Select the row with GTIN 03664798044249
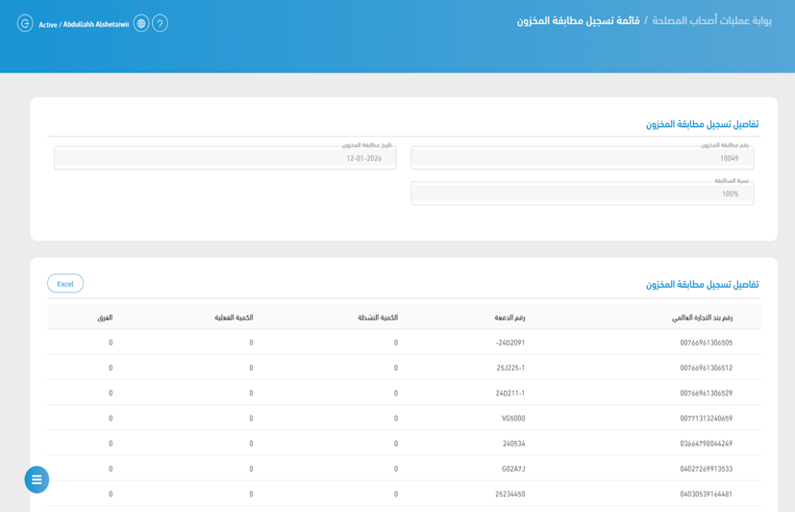Screen dimensions: 795x512 [x=705, y=443]
